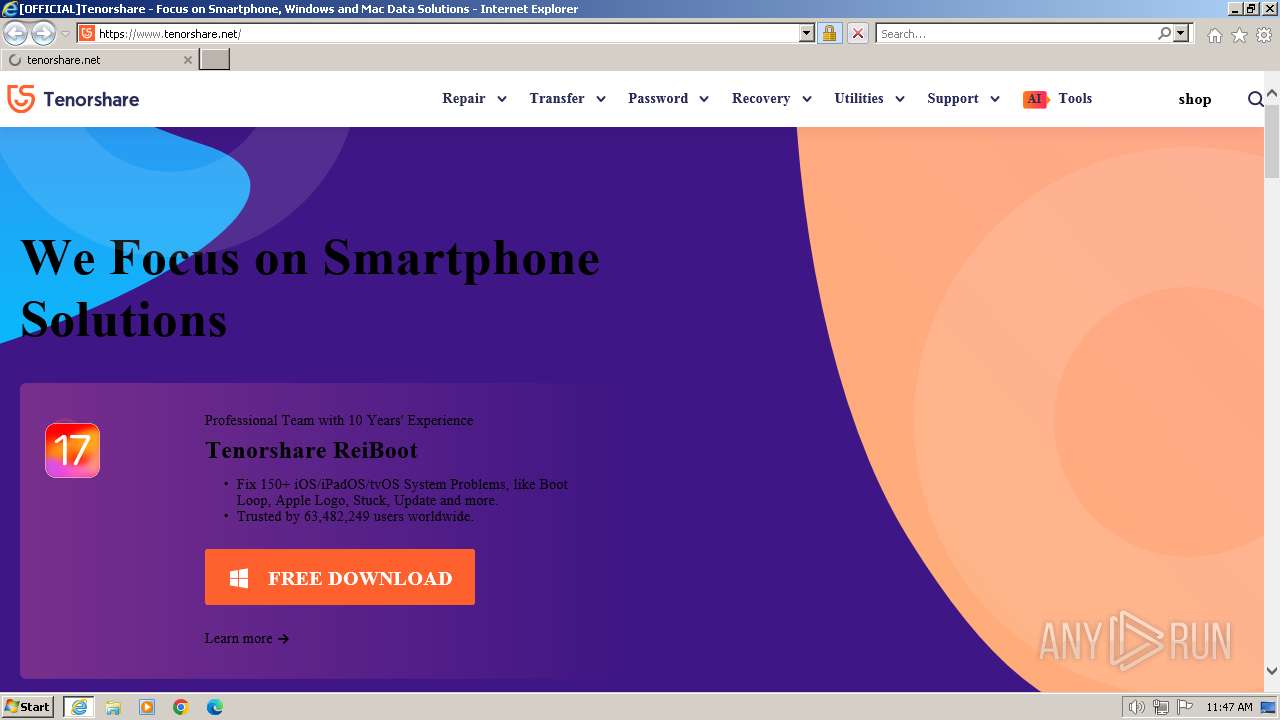Click the scrollbar up arrow
This screenshot has height=720, width=1280.
pos(1272,95)
